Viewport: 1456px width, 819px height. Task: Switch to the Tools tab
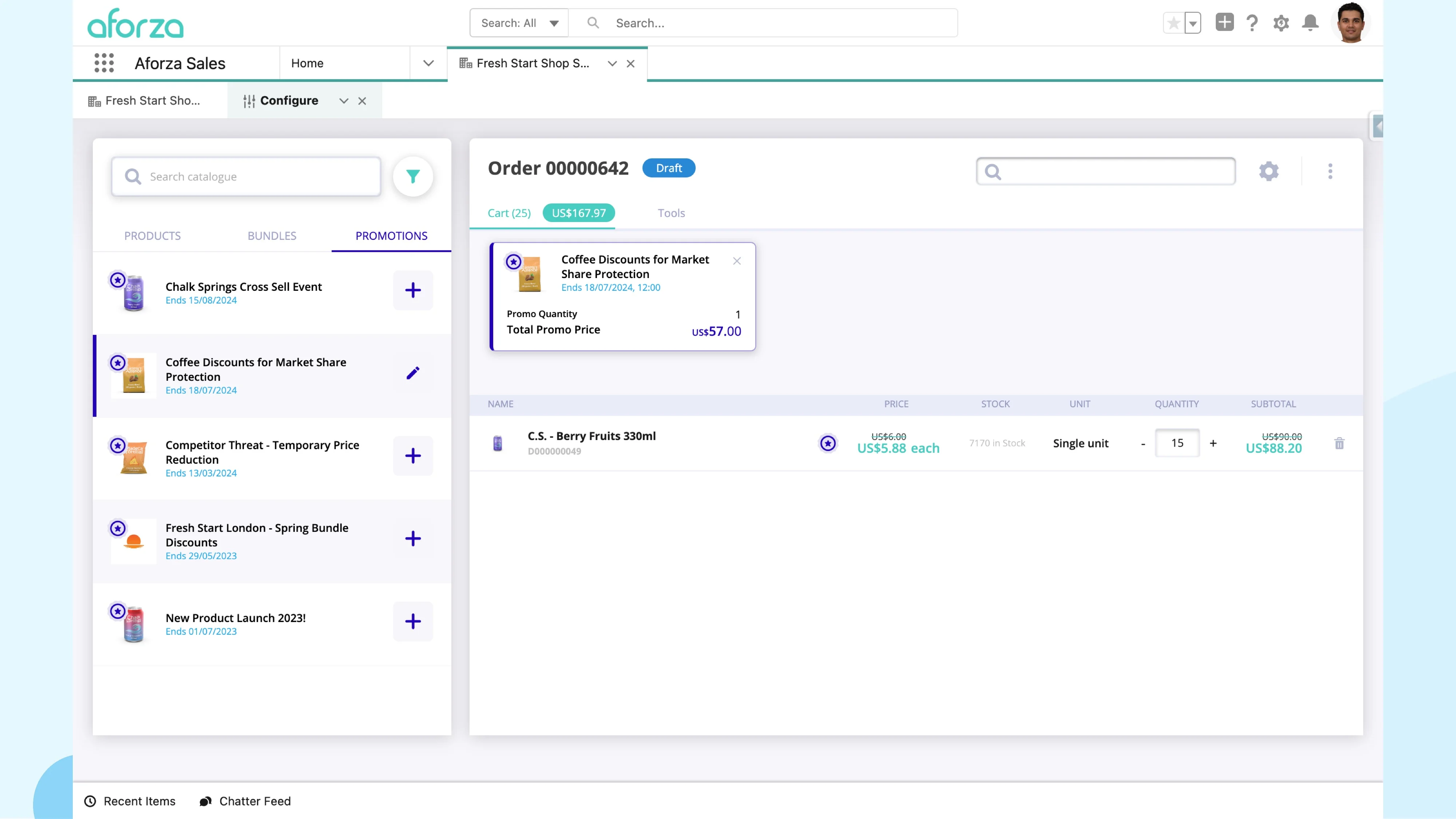point(671,213)
